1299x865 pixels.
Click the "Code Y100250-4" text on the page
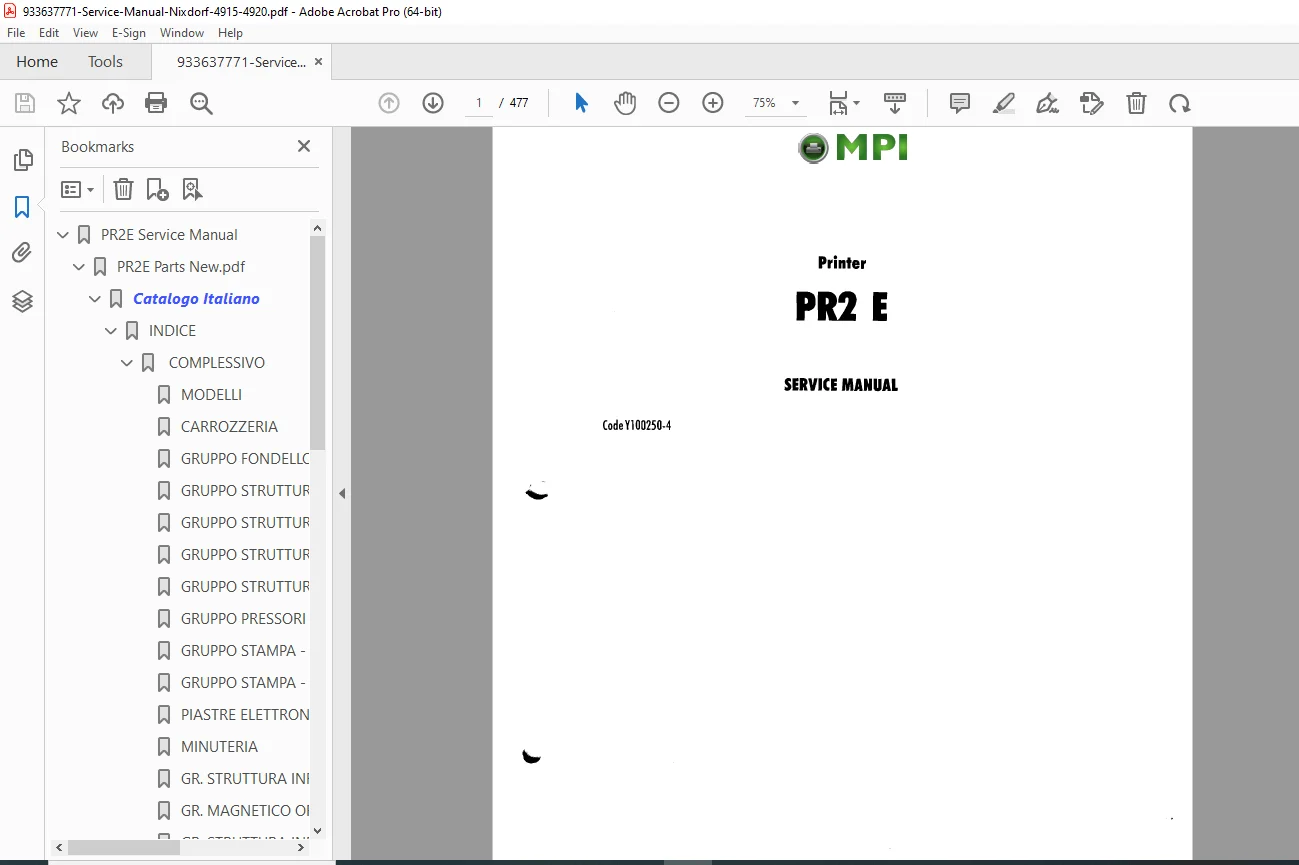[x=637, y=426]
